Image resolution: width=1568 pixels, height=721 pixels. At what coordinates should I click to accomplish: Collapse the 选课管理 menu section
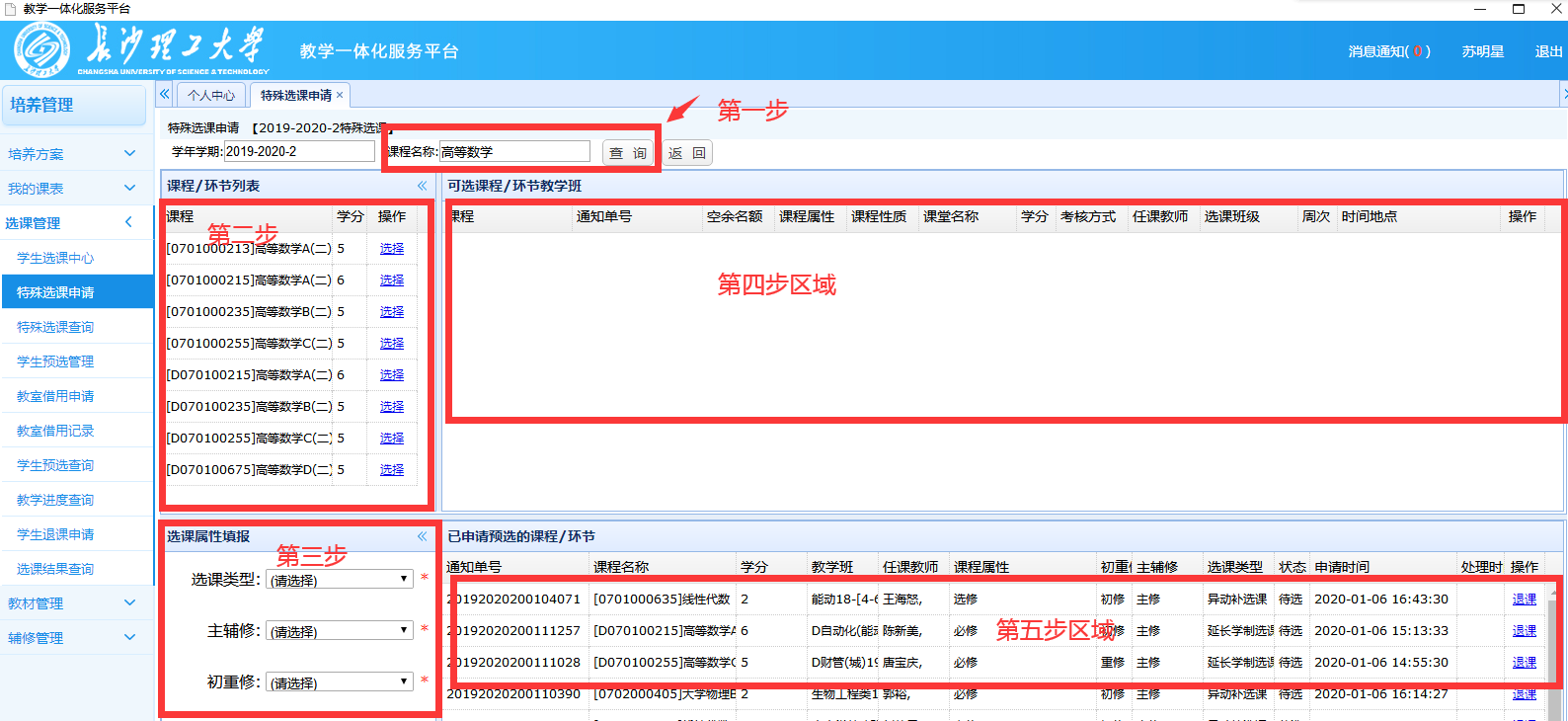point(129,222)
